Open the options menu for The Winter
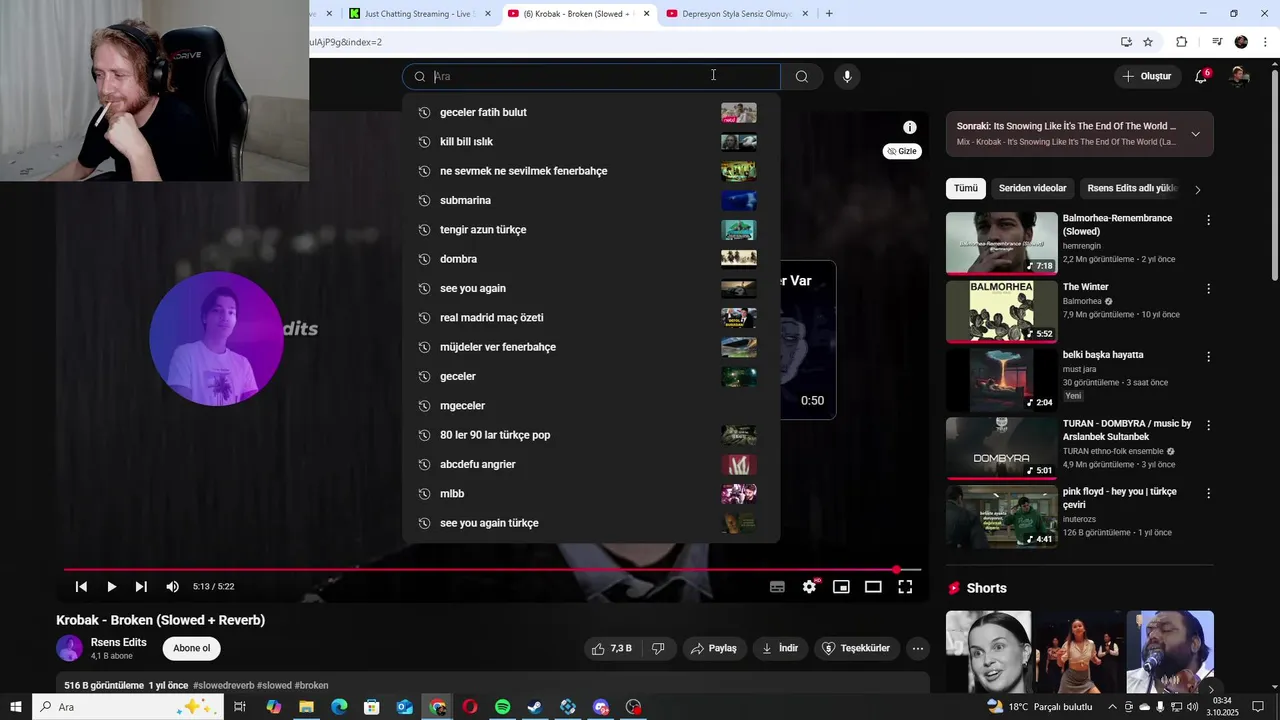Image resolution: width=1280 pixels, height=720 pixels. [x=1208, y=289]
